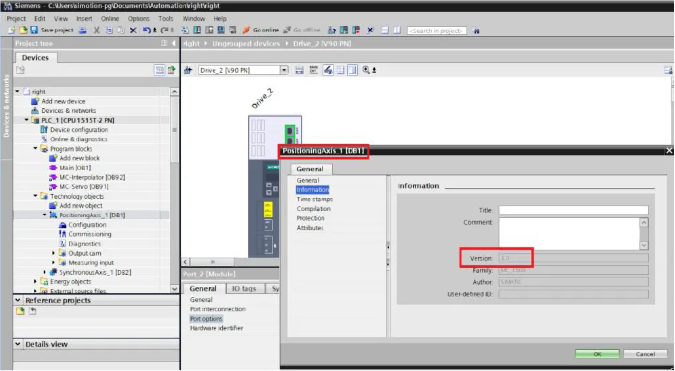Click the Save project toolbar icon

pyautogui.click(x=34, y=30)
